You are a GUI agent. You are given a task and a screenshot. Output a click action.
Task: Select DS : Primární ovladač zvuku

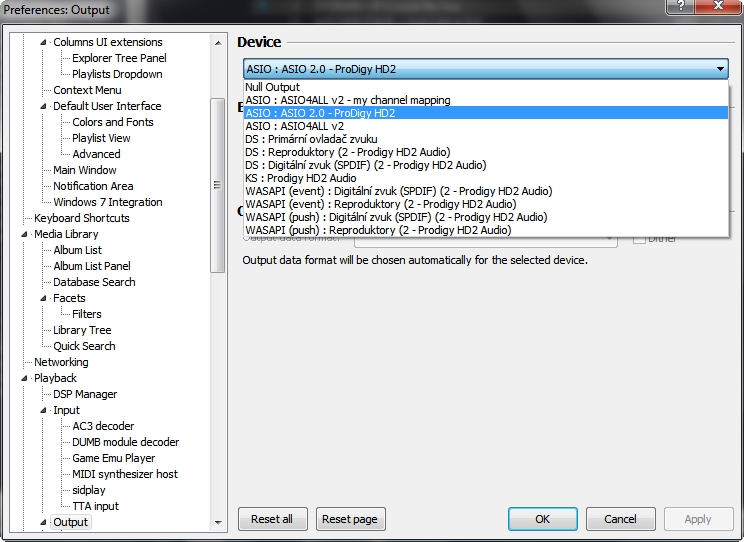(486, 139)
